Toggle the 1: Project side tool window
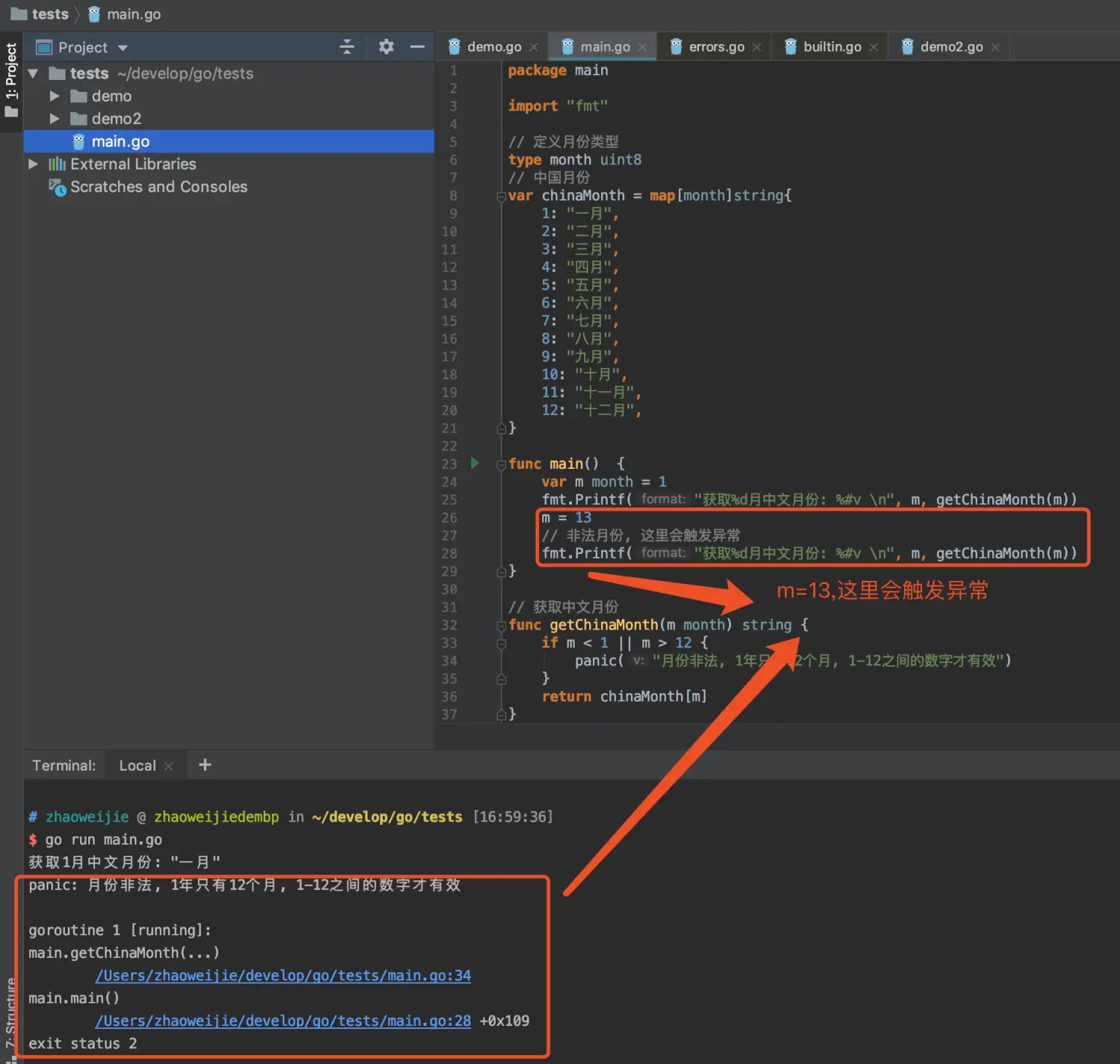 pyautogui.click(x=11, y=81)
